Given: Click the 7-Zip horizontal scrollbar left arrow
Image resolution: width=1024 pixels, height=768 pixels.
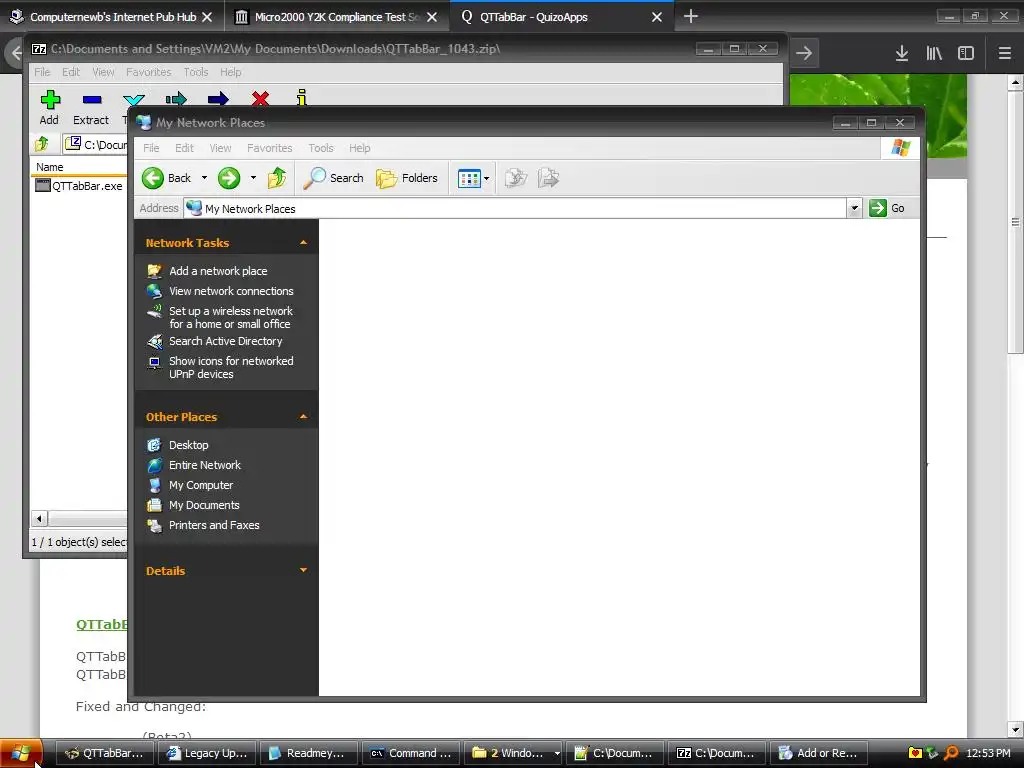Looking at the screenshot, I should (39, 519).
